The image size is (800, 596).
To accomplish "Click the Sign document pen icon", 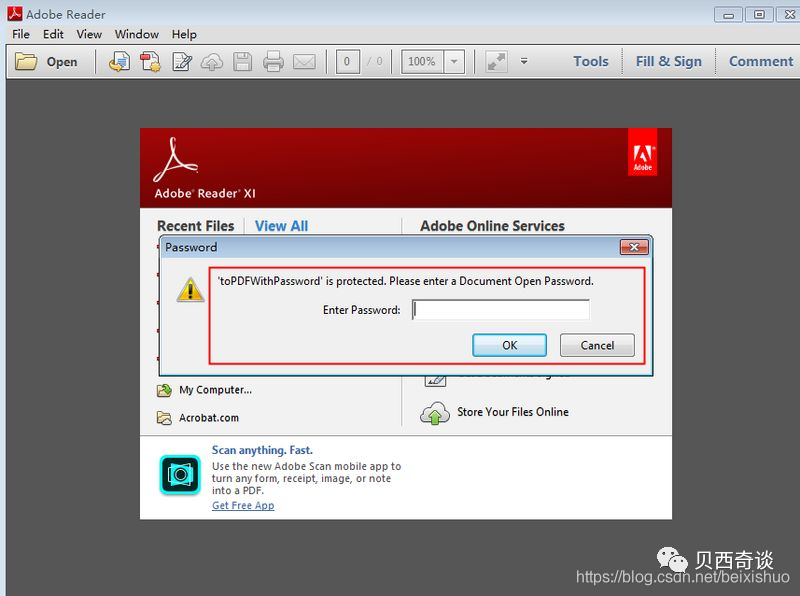I will [x=182, y=62].
